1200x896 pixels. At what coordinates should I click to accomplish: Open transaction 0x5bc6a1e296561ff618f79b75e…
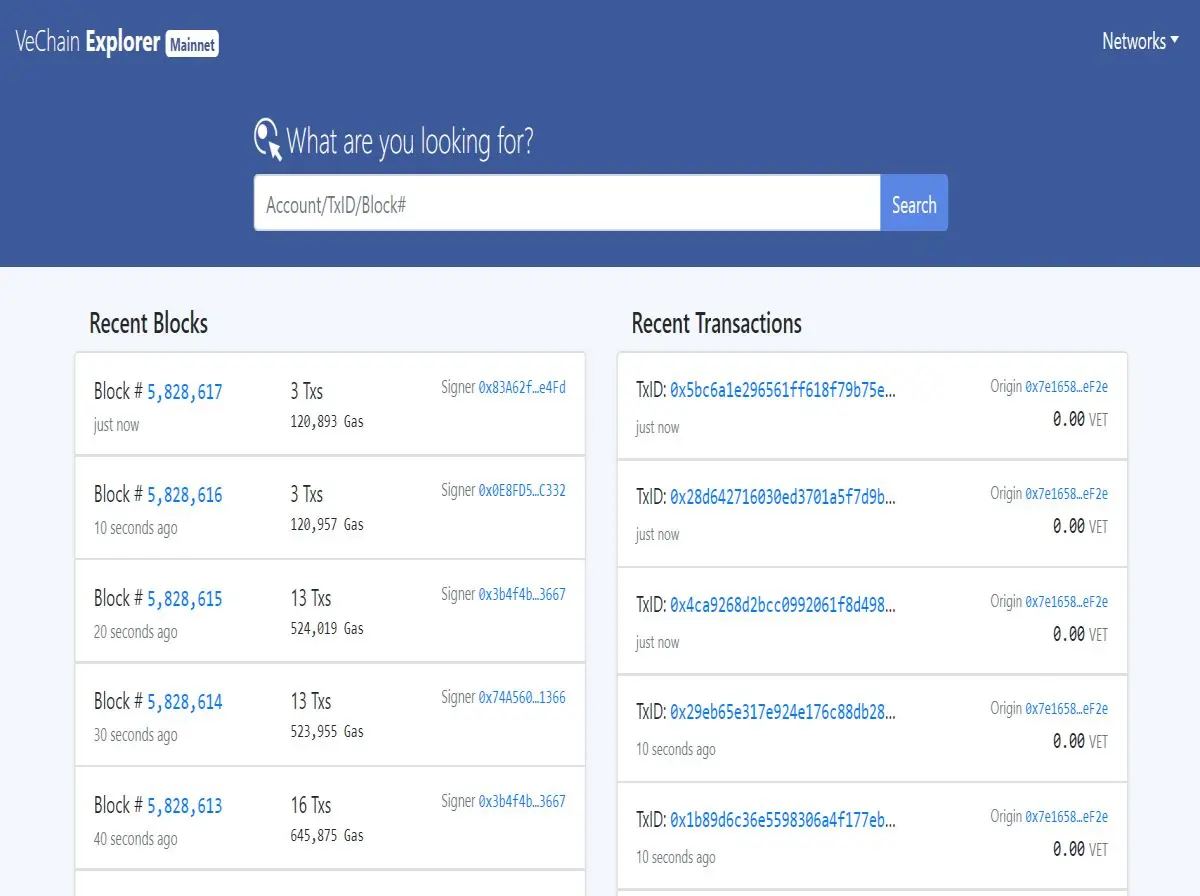click(783, 390)
